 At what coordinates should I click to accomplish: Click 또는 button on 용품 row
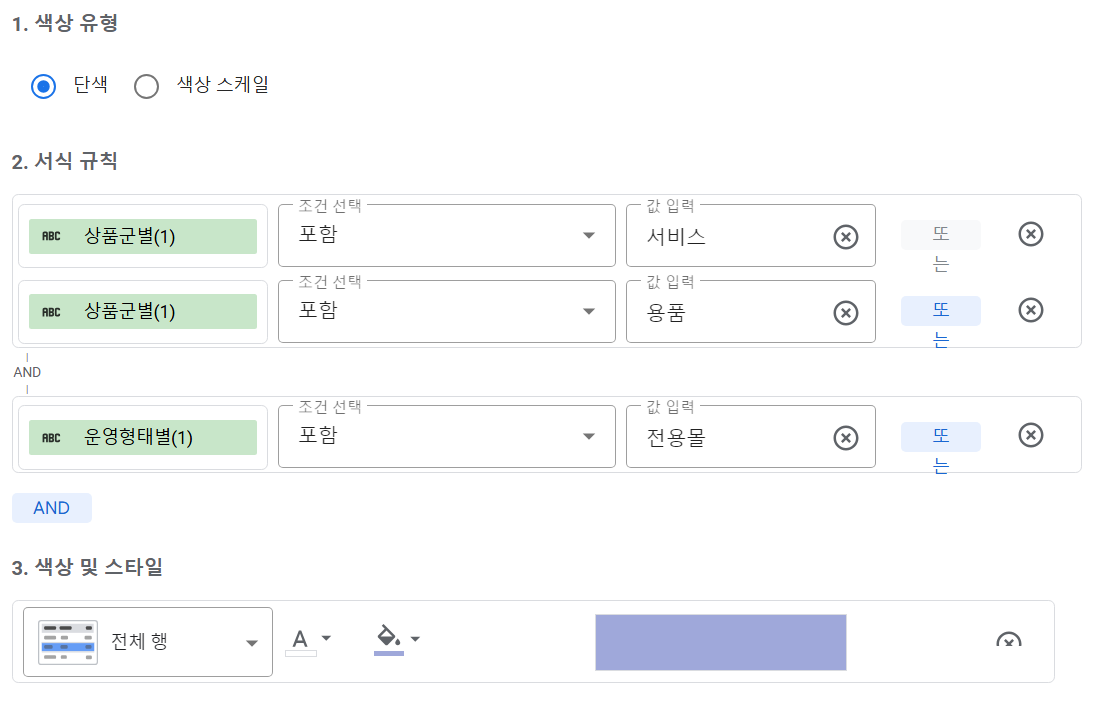[940, 311]
